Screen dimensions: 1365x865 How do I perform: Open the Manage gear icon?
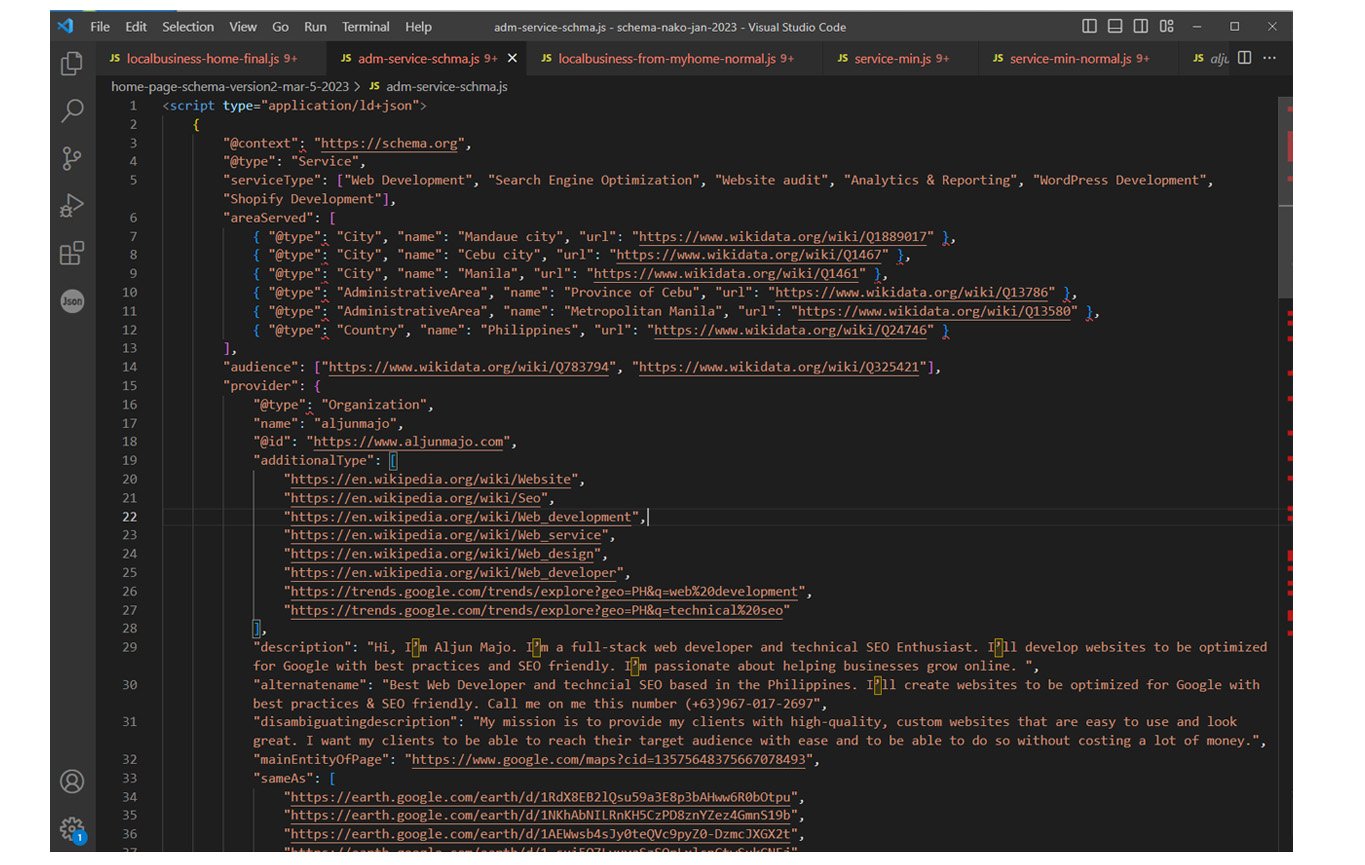click(x=72, y=828)
